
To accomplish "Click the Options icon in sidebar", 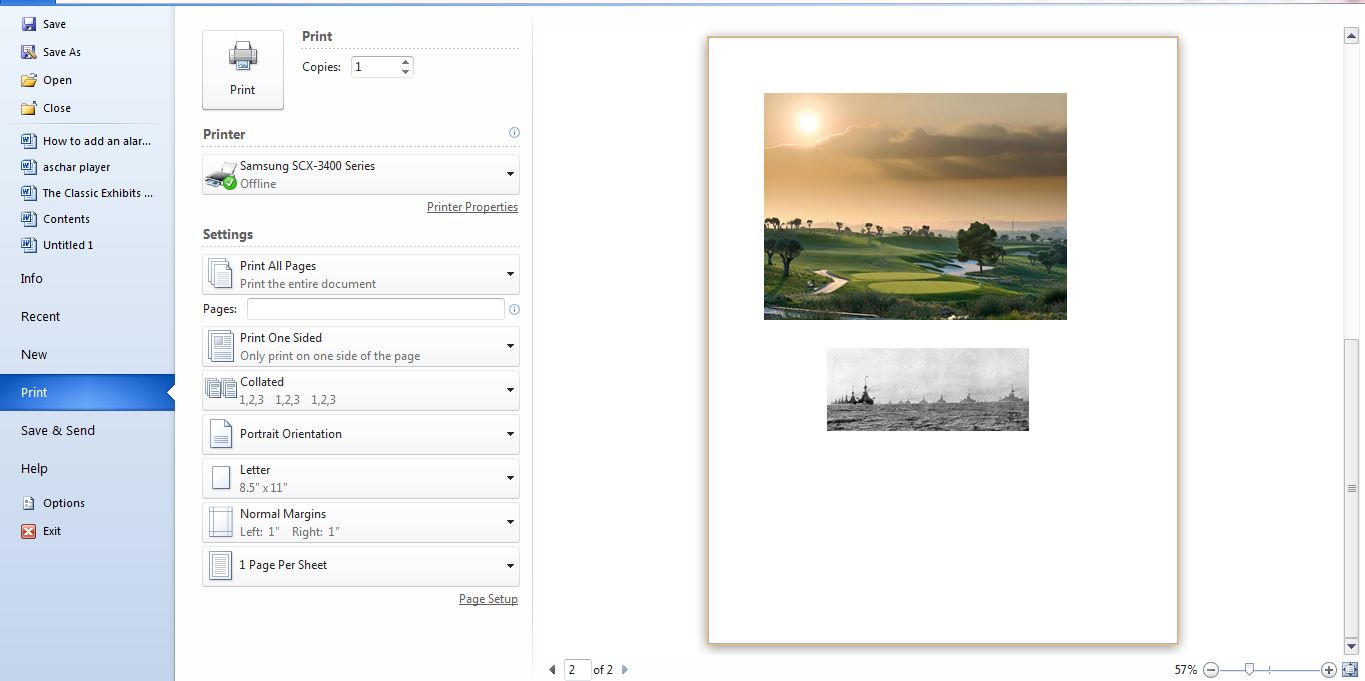I will tap(28, 503).
